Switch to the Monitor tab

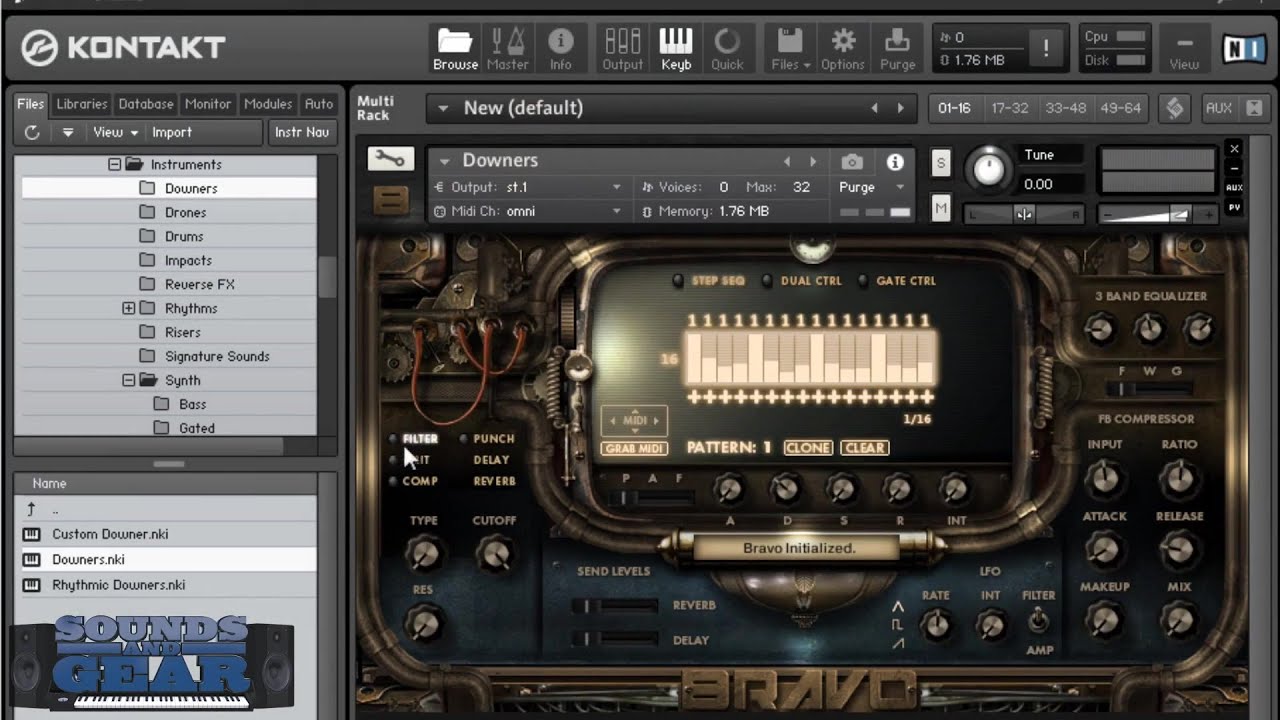tap(208, 104)
